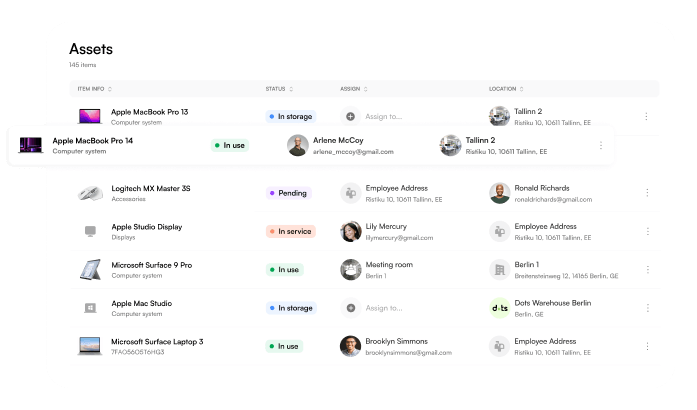
Task: Click the Logitech MX Master 3S mouse image
Action: [90, 193]
